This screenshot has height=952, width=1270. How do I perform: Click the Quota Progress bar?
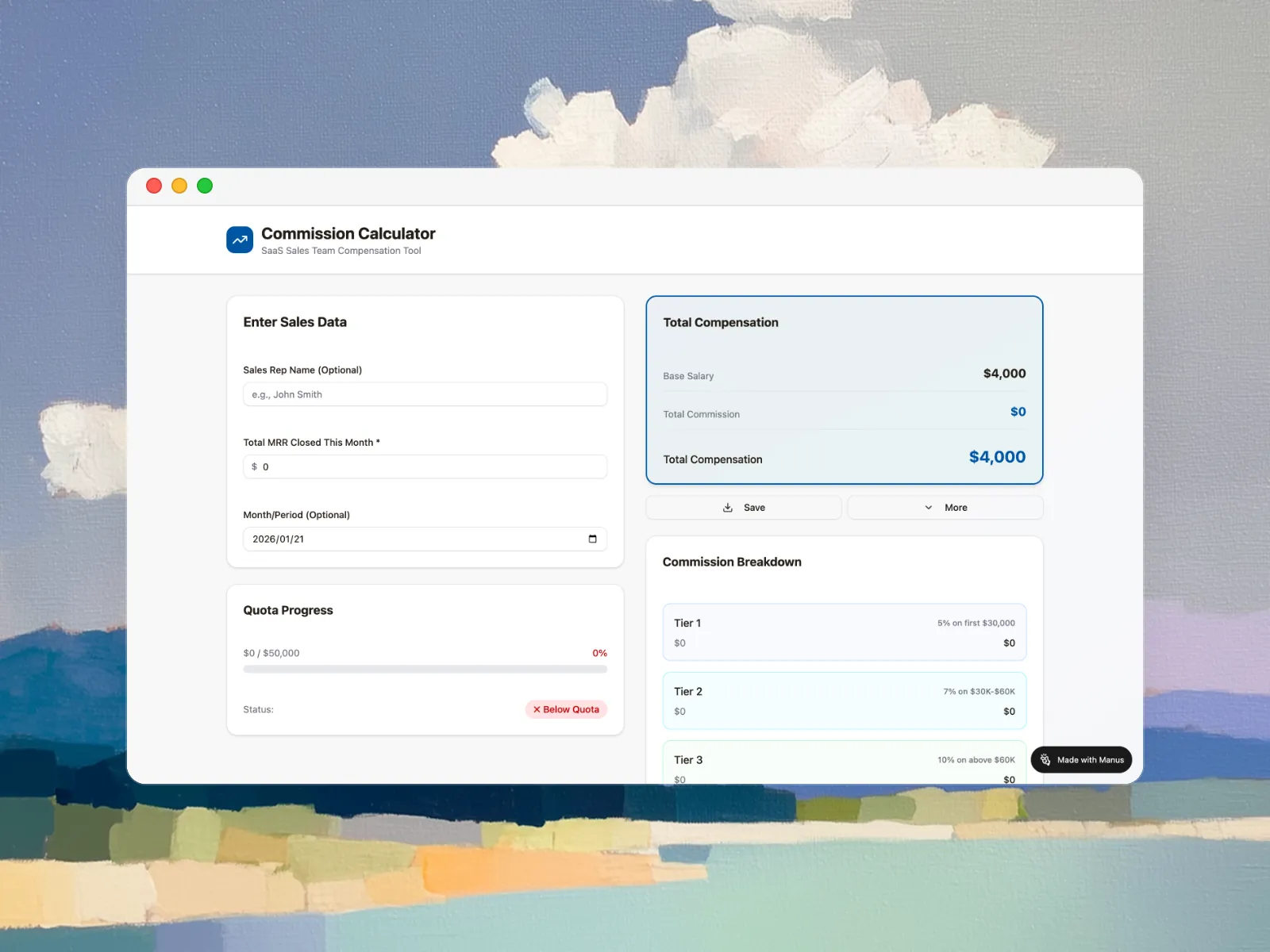[x=425, y=669]
